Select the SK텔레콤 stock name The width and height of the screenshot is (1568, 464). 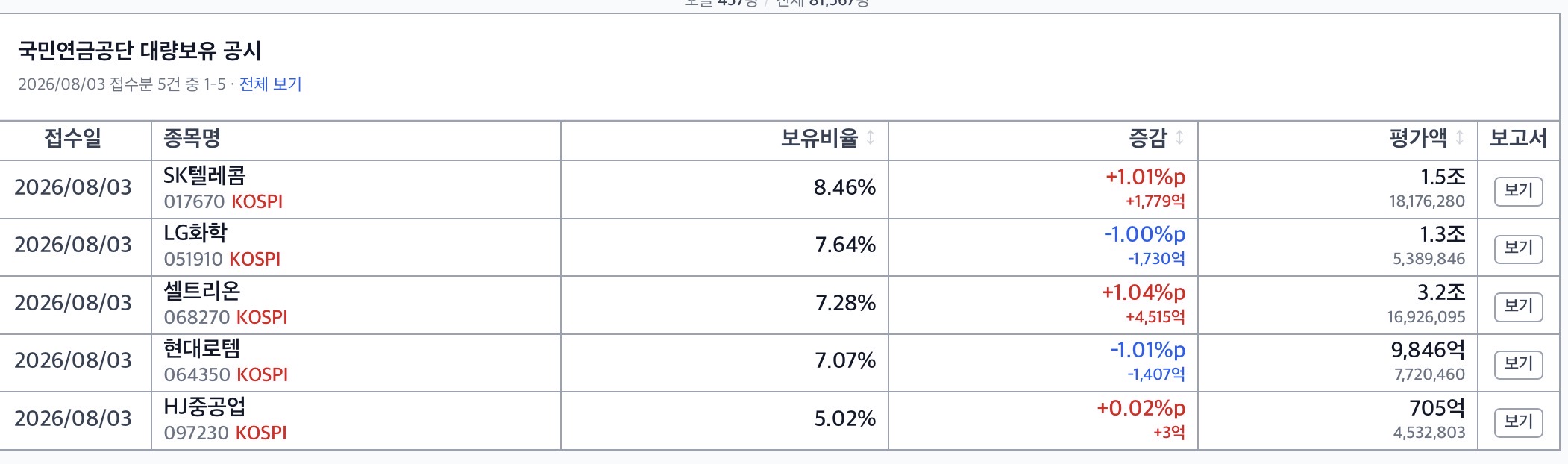point(204,176)
